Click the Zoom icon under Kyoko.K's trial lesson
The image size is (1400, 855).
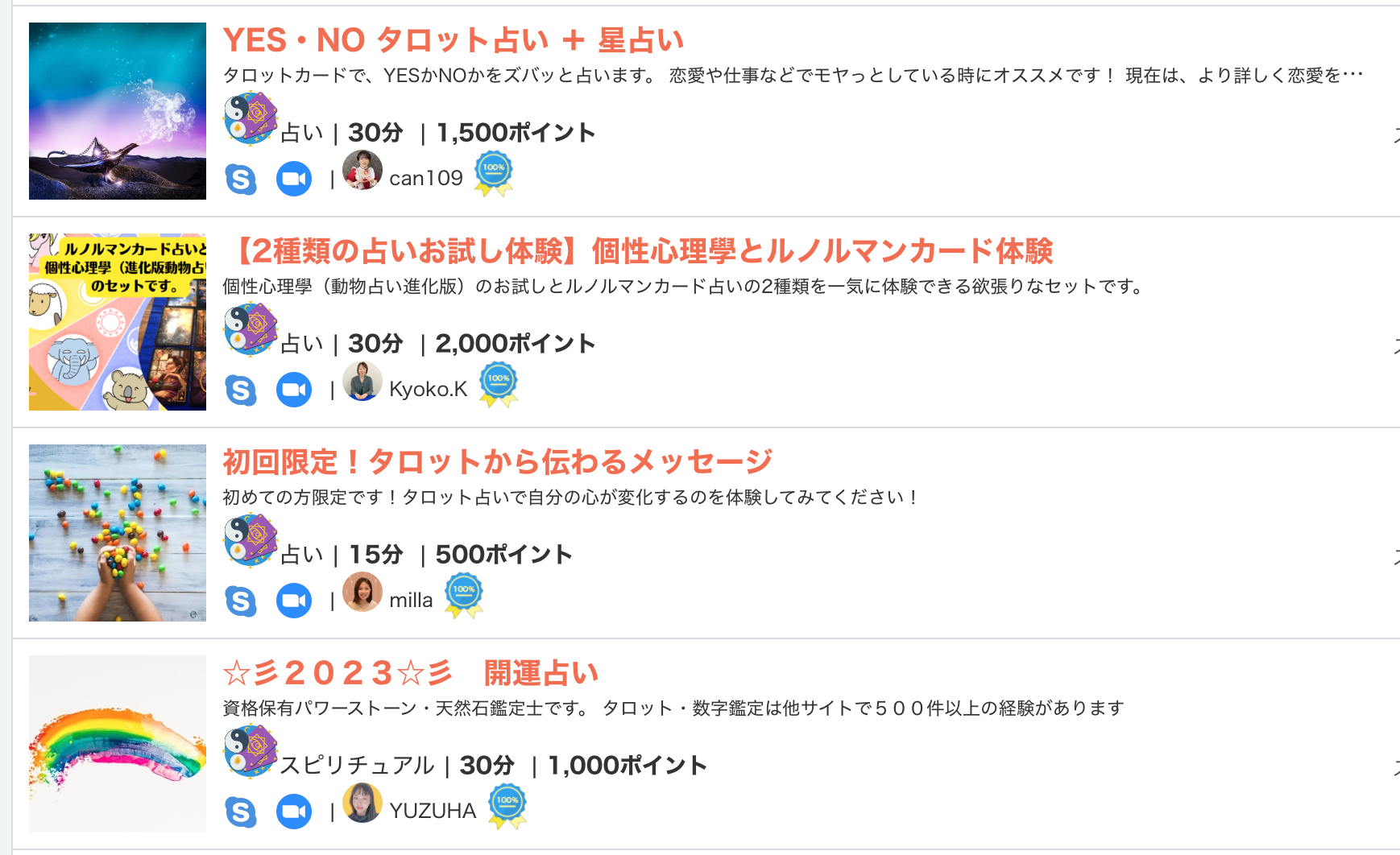[x=294, y=389]
